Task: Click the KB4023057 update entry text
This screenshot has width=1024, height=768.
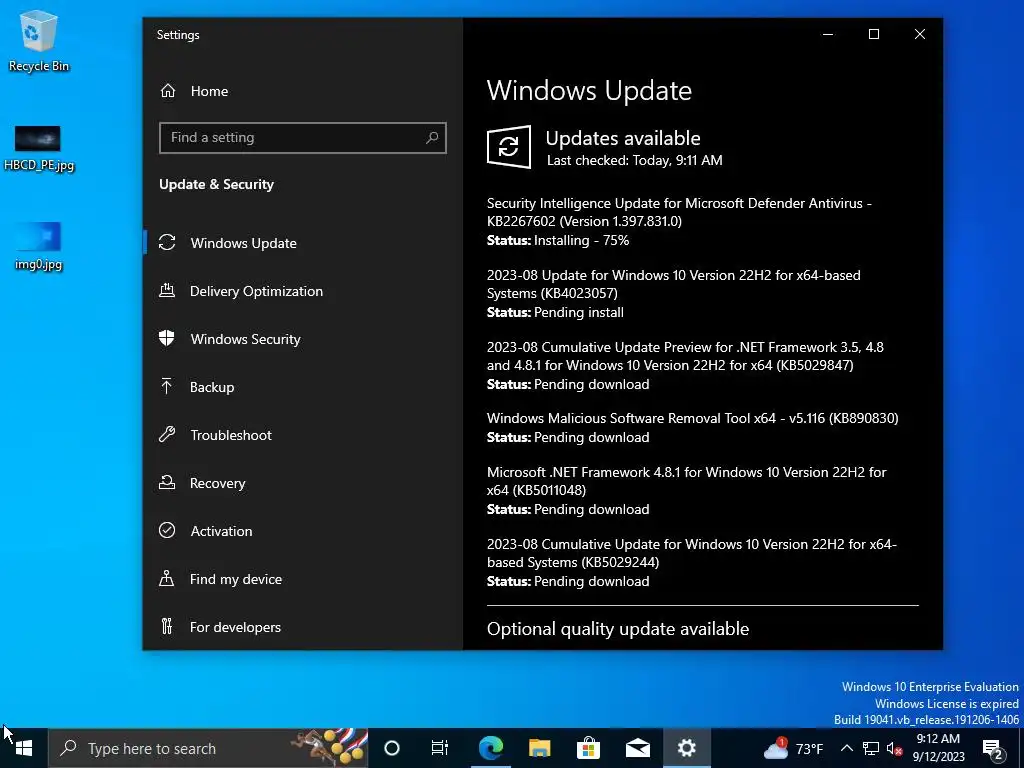Action: (x=673, y=284)
